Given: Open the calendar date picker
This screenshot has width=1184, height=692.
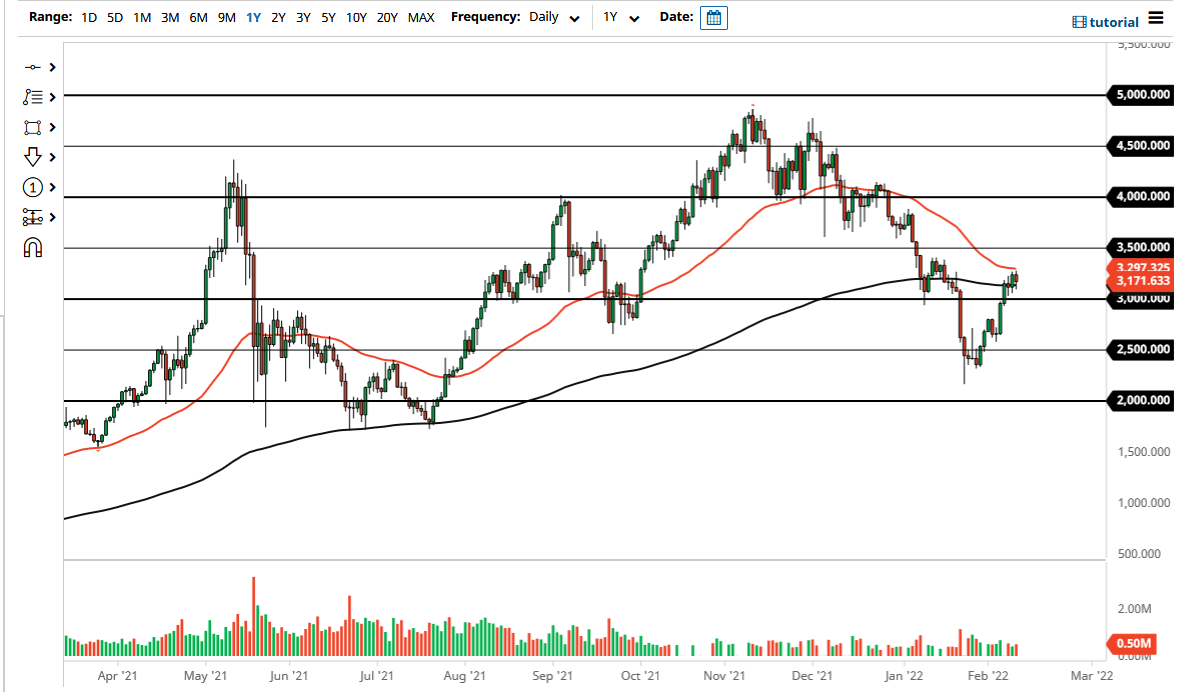Looking at the screenshot, I should pos(713,17).
